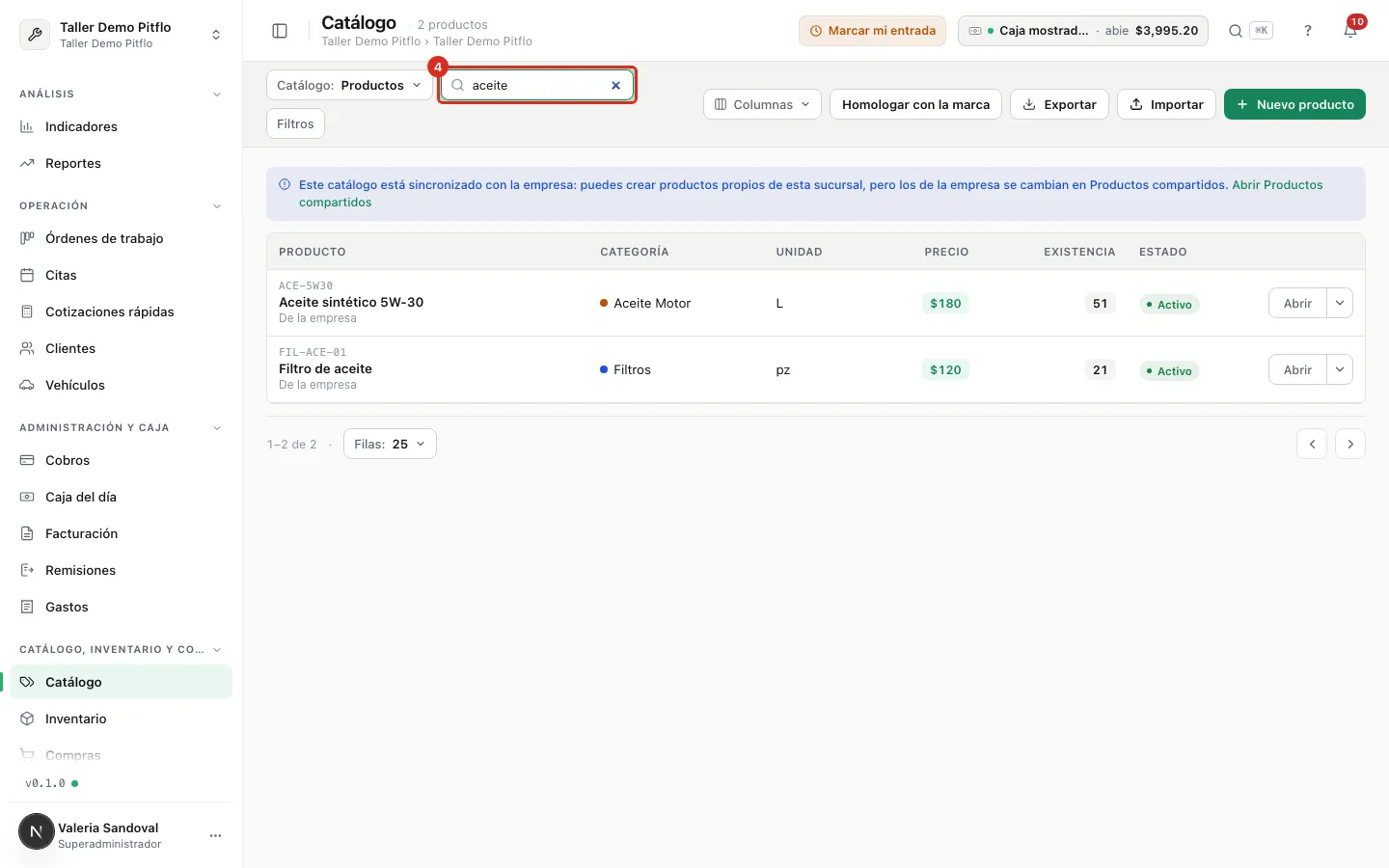Click Nuevo producto button
Image resolution: width=1389 pixels, height=868 pixels.
1294,104
